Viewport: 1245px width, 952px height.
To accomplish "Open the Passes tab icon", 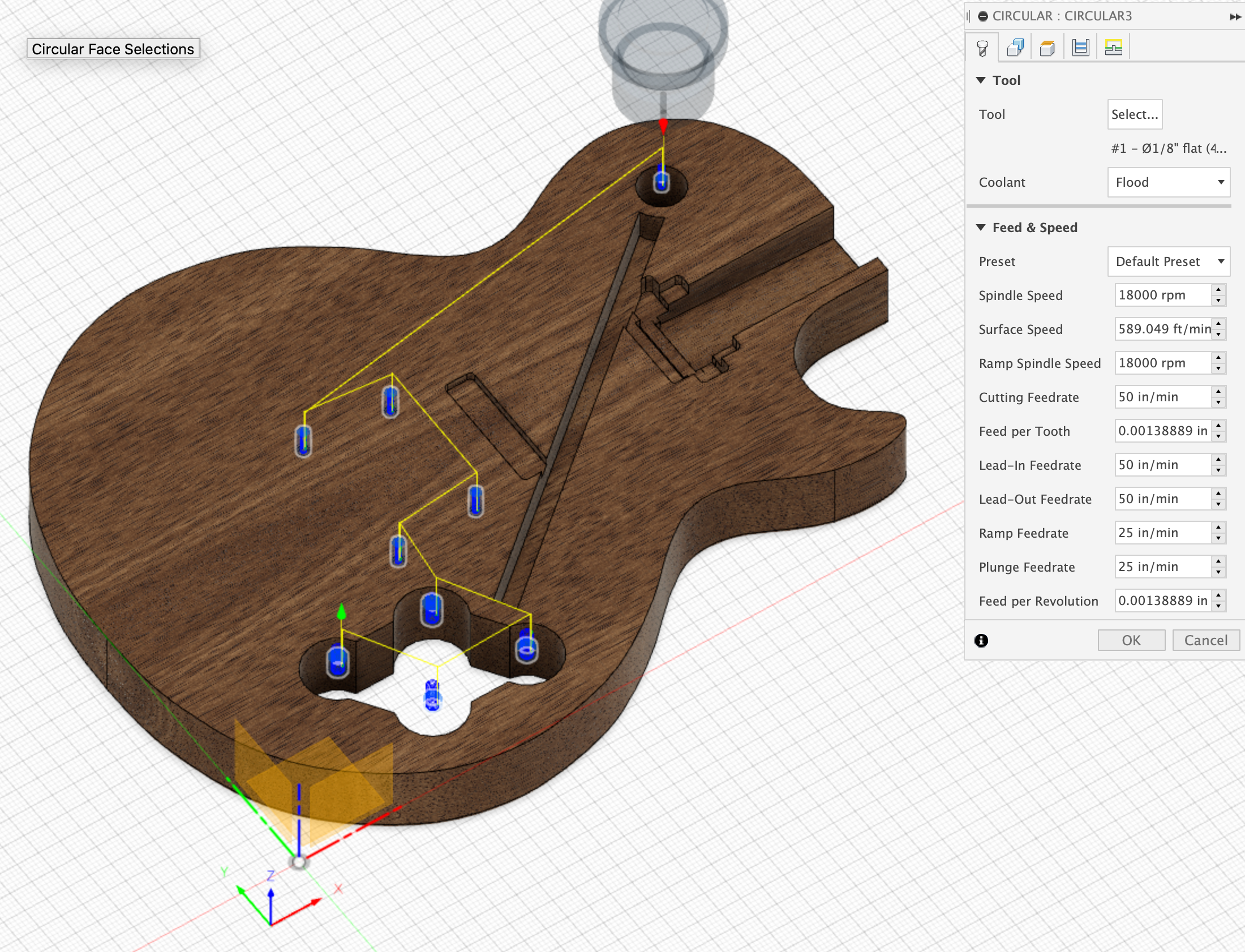I will tap(1080, 48).
